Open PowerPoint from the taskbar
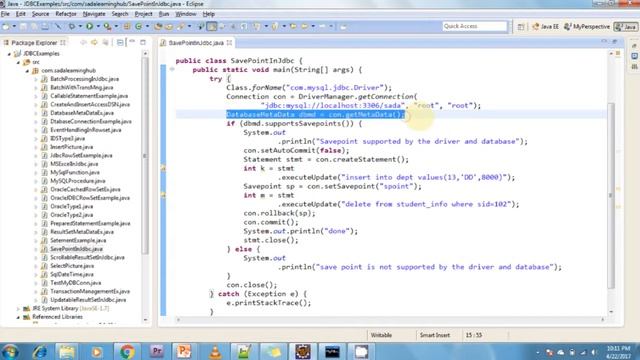The image size is (640, 360). (185, 351)
